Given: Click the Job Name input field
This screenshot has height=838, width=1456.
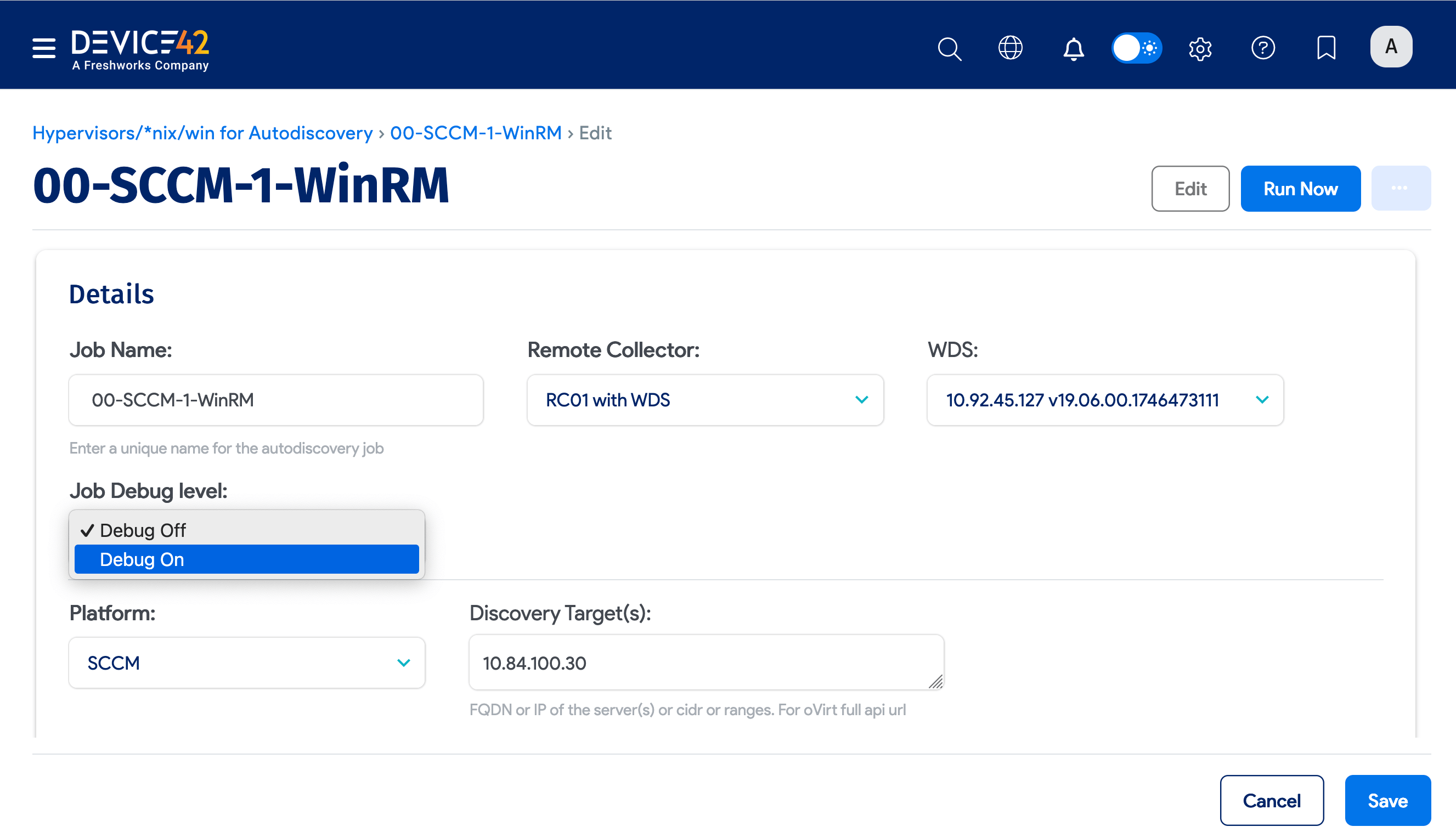Looking at the screenshot, I should pyautogui.click(x=276, y=400).
